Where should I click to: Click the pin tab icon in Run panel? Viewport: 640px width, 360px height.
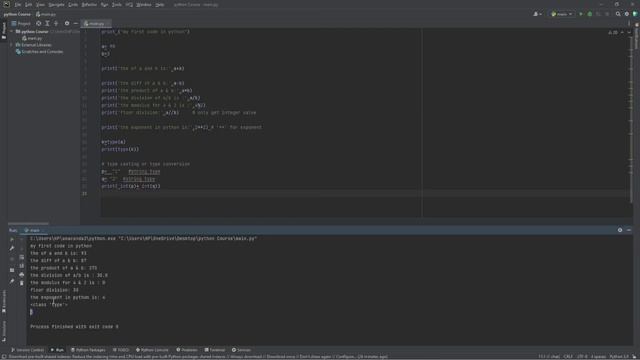[x=12, y=281]
